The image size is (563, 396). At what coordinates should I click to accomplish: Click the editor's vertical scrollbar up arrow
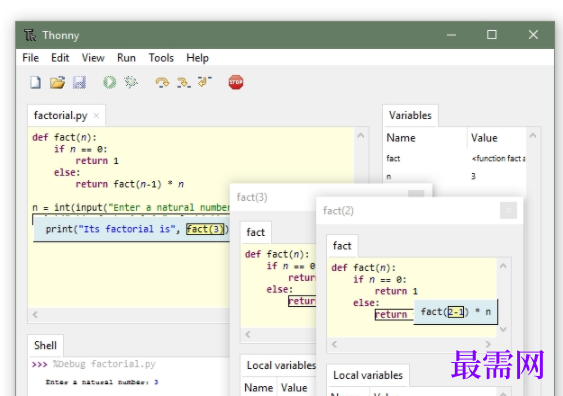pyautogui.click(x=361, y=136)
